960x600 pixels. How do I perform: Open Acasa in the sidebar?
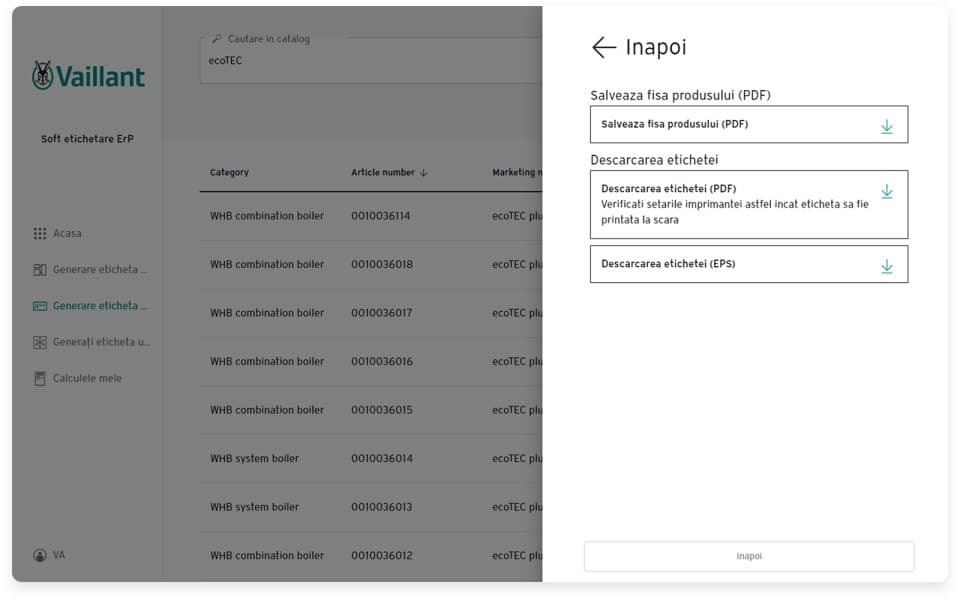click(x=67, y=234)
